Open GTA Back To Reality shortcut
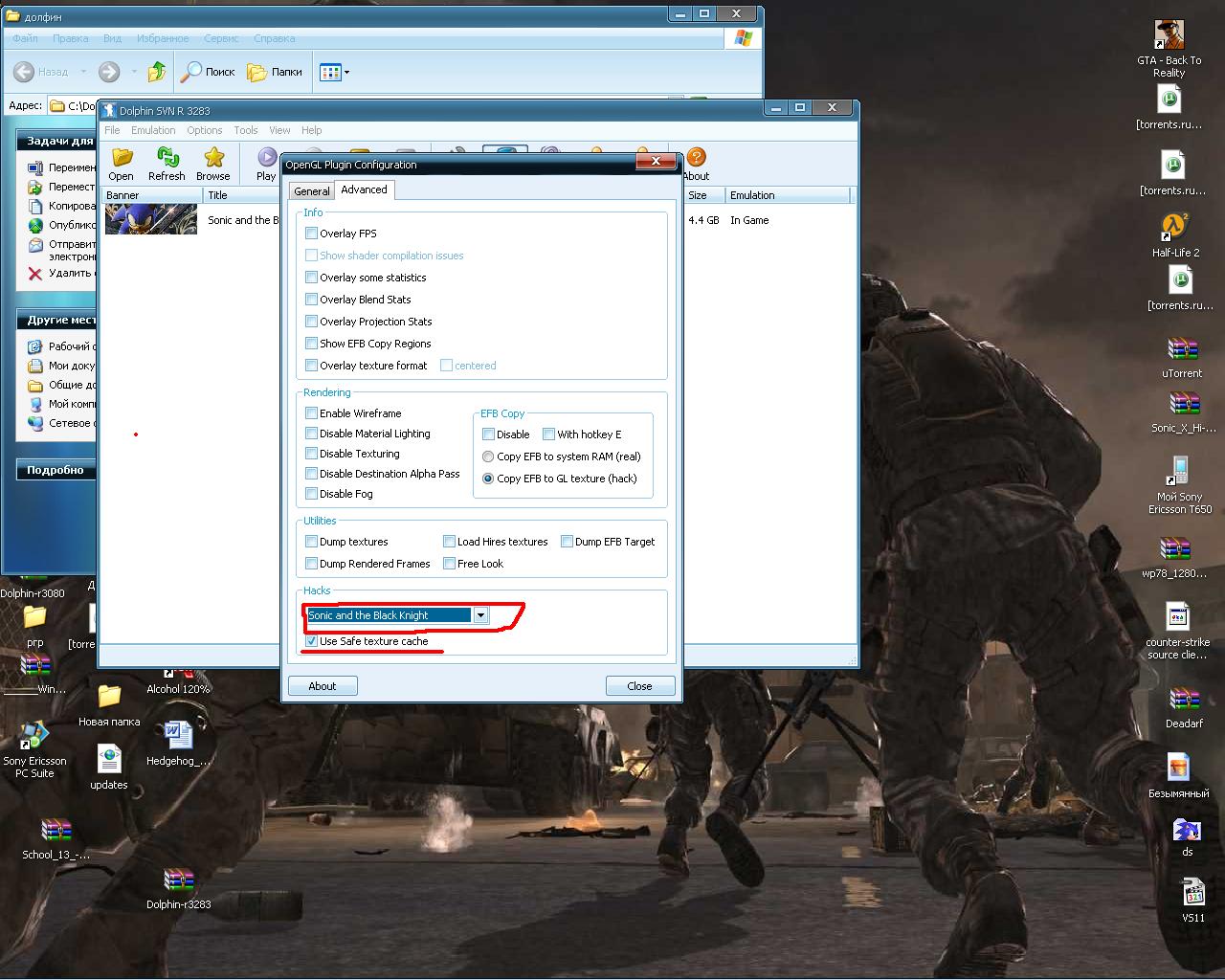 pyautogui.click(x=1169, y=37)
